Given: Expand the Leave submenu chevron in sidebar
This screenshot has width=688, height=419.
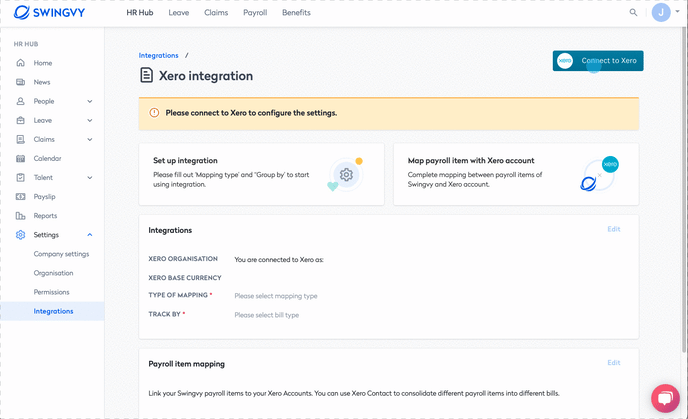Looking at the screenshot, I should 90,120.
